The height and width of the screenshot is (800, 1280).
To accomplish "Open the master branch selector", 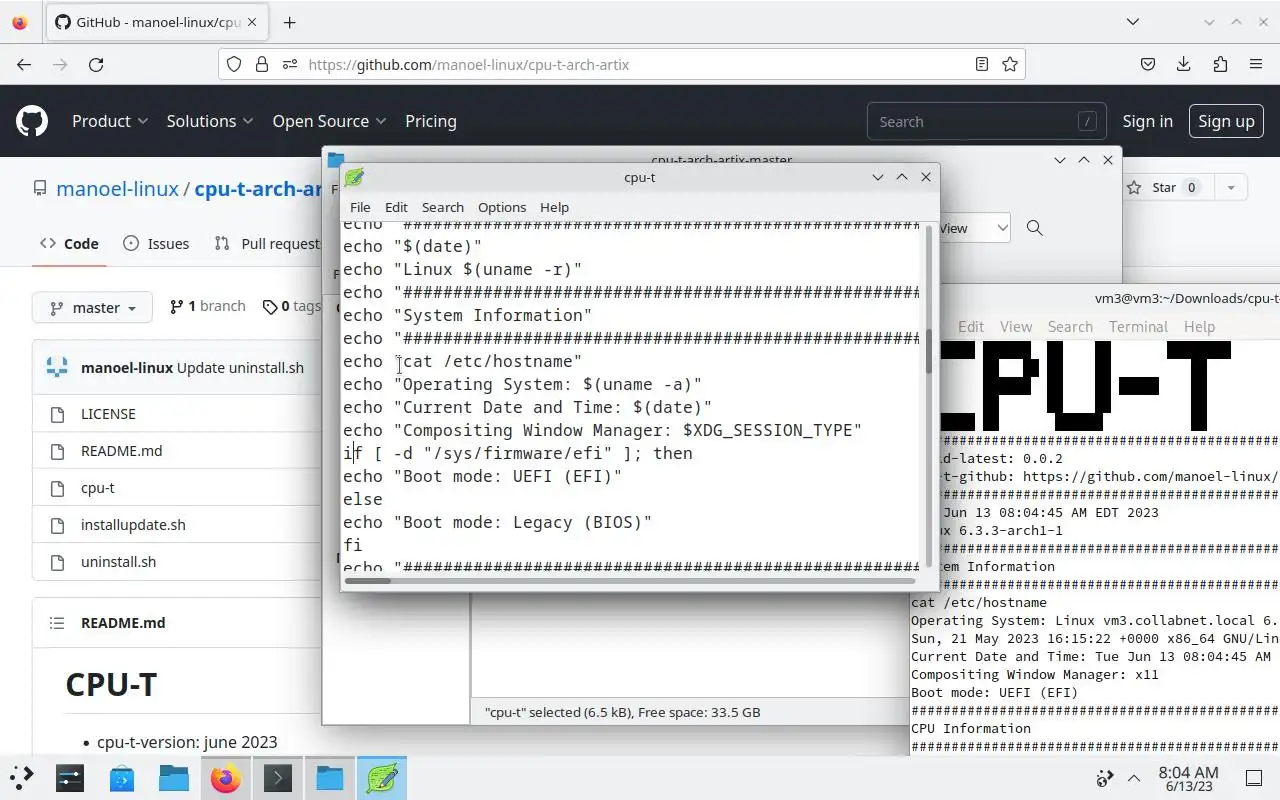I will click(92, 308).
